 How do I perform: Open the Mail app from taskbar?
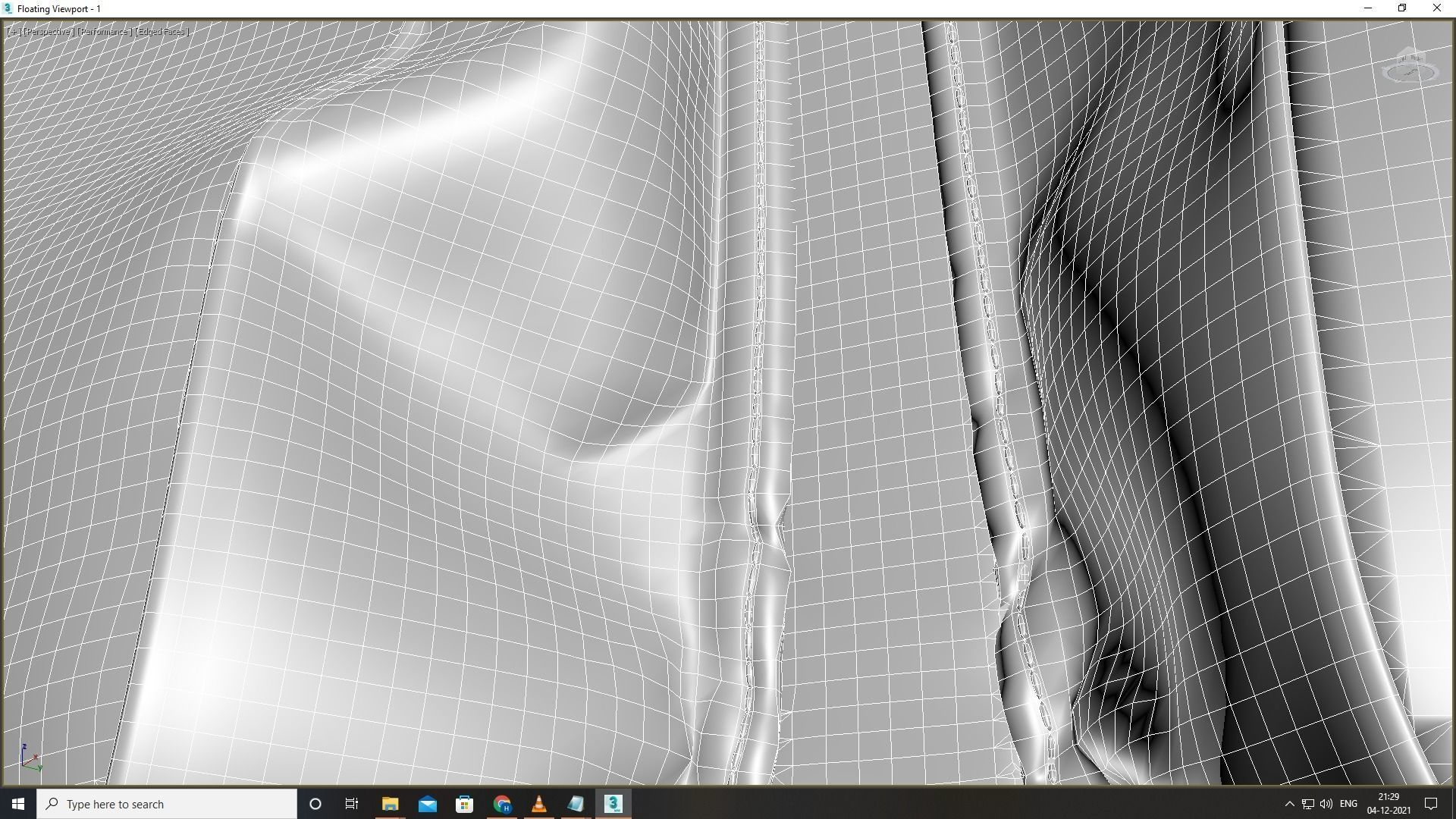tap(427, 804)
